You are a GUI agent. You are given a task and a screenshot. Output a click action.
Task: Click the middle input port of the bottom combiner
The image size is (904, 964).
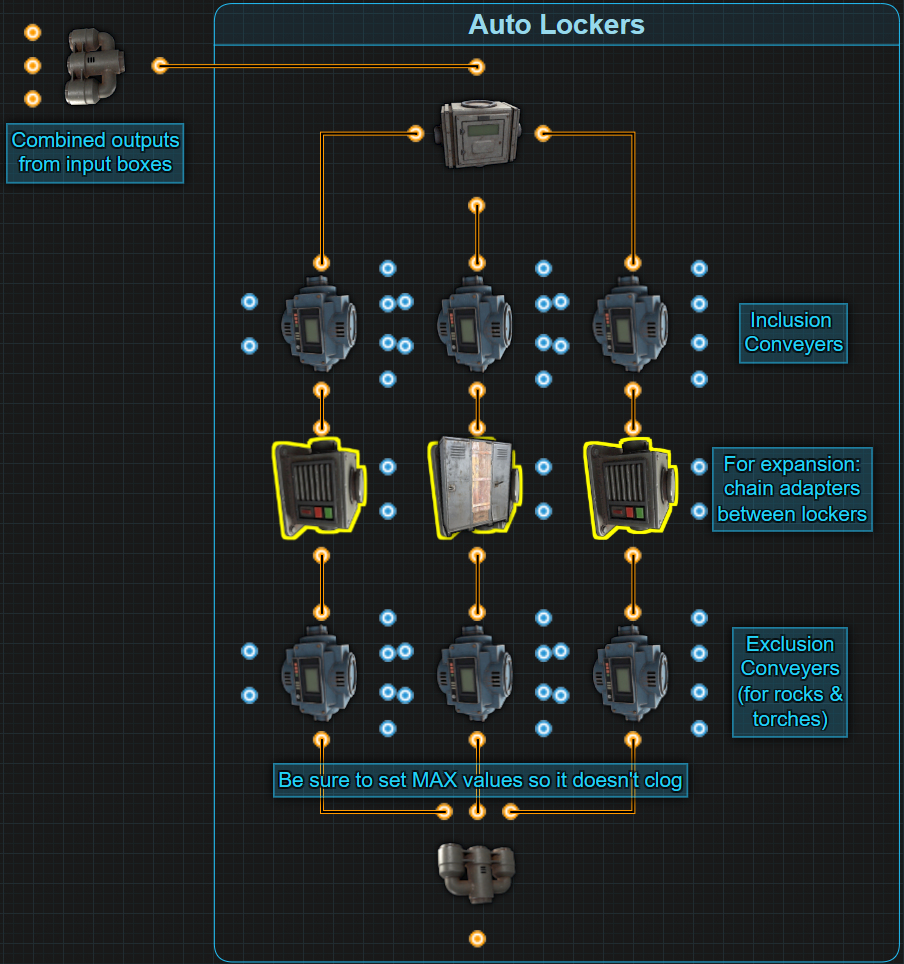(477, 812)
